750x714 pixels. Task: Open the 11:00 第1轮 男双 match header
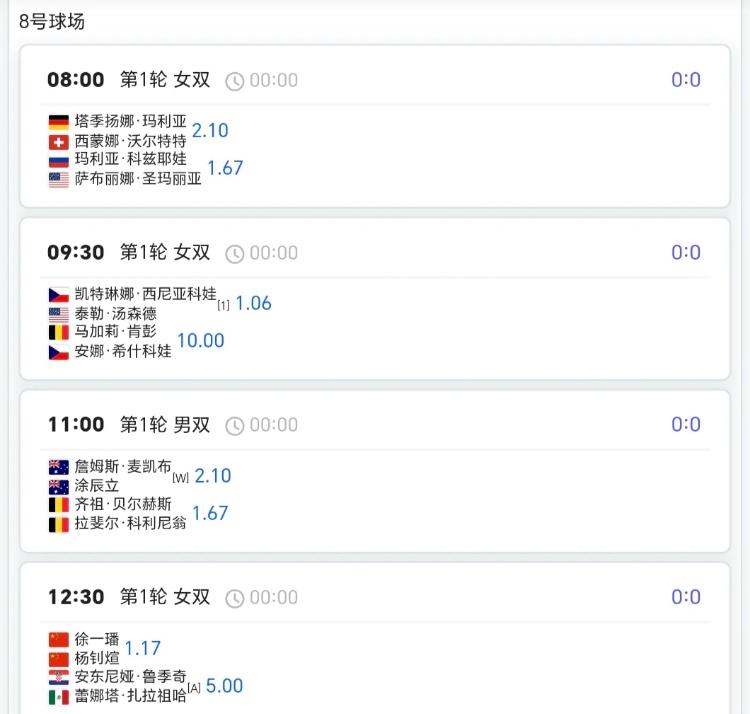tap(129, 425)
